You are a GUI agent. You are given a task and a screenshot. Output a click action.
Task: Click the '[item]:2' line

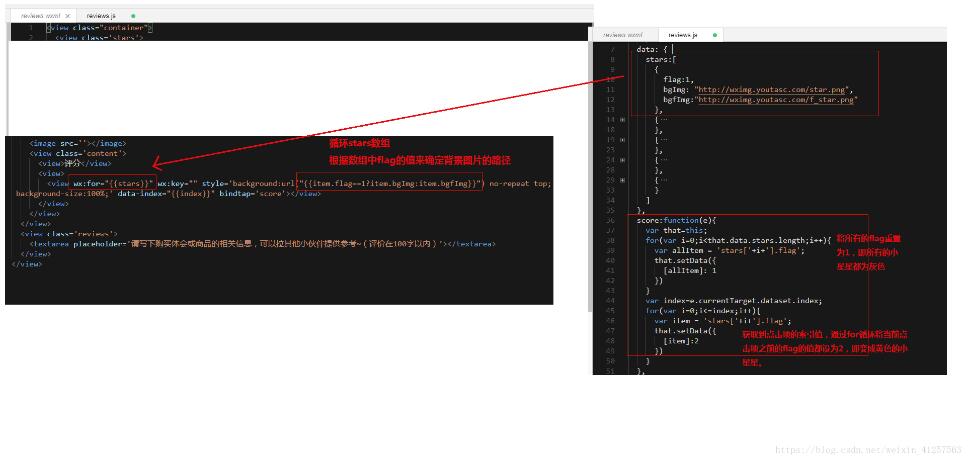(x=682, y=341)
